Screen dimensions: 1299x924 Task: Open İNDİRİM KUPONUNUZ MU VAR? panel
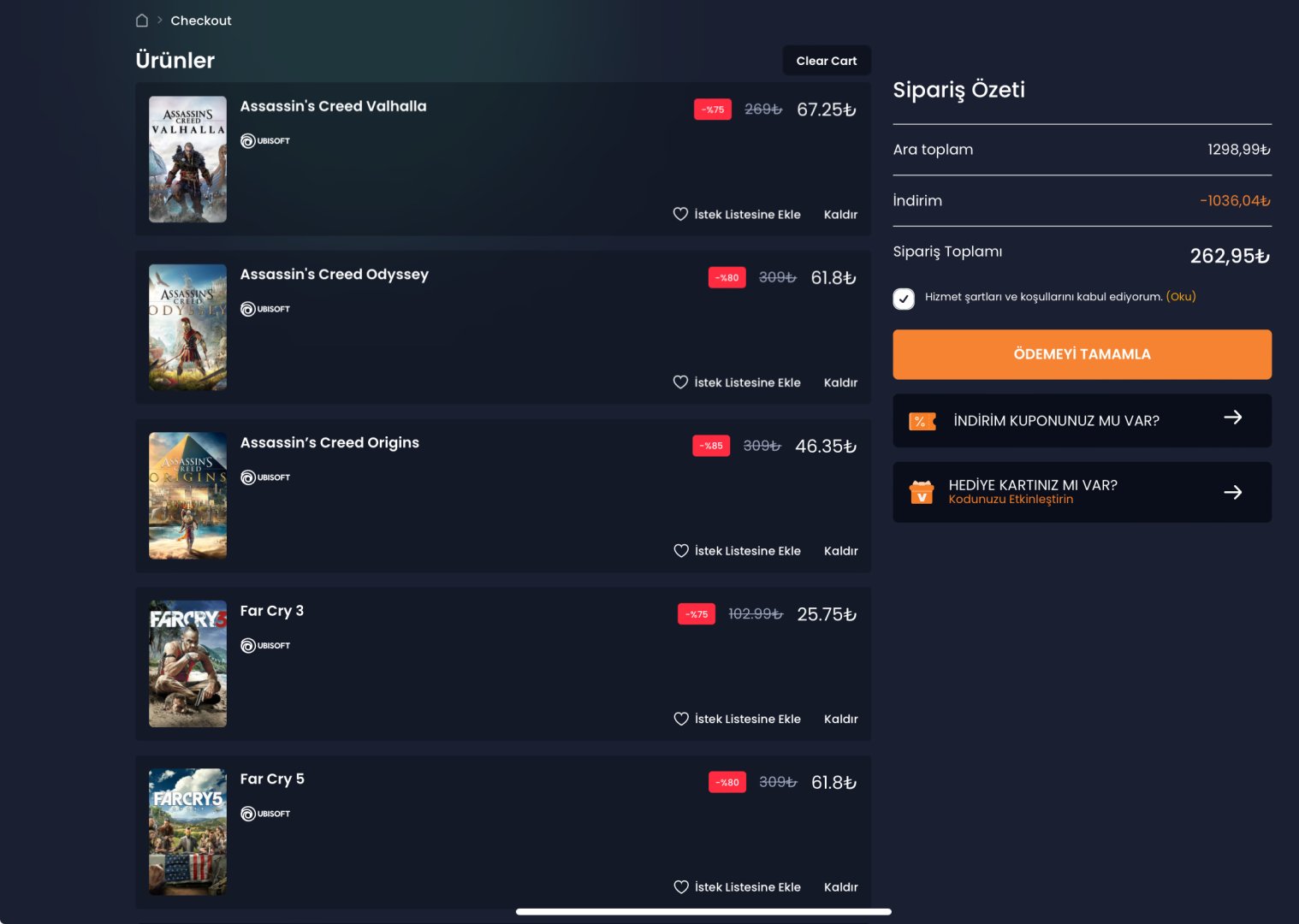[x=1082, y=421]
